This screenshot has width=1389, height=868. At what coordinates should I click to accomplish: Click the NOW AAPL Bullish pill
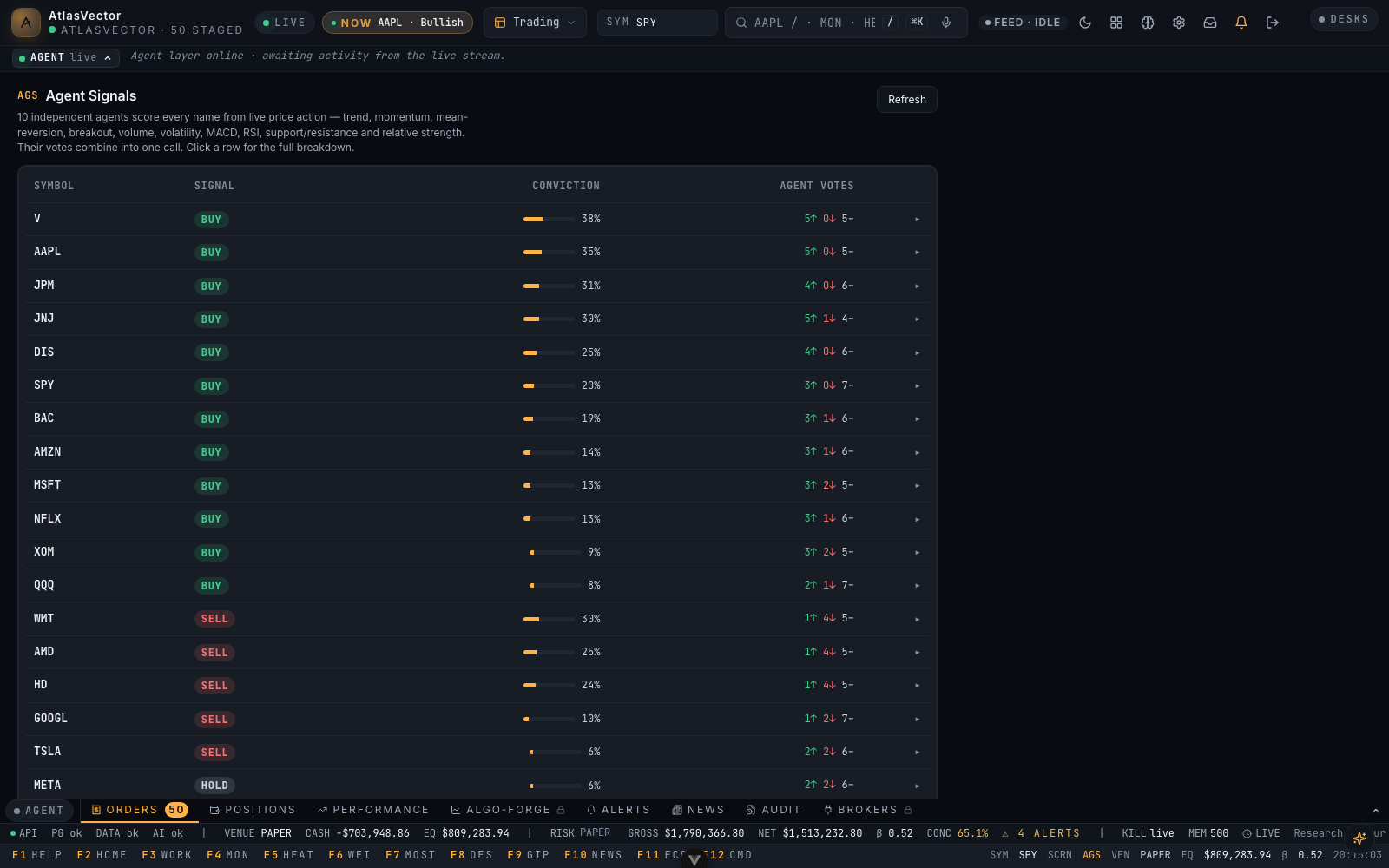point(398,23)
